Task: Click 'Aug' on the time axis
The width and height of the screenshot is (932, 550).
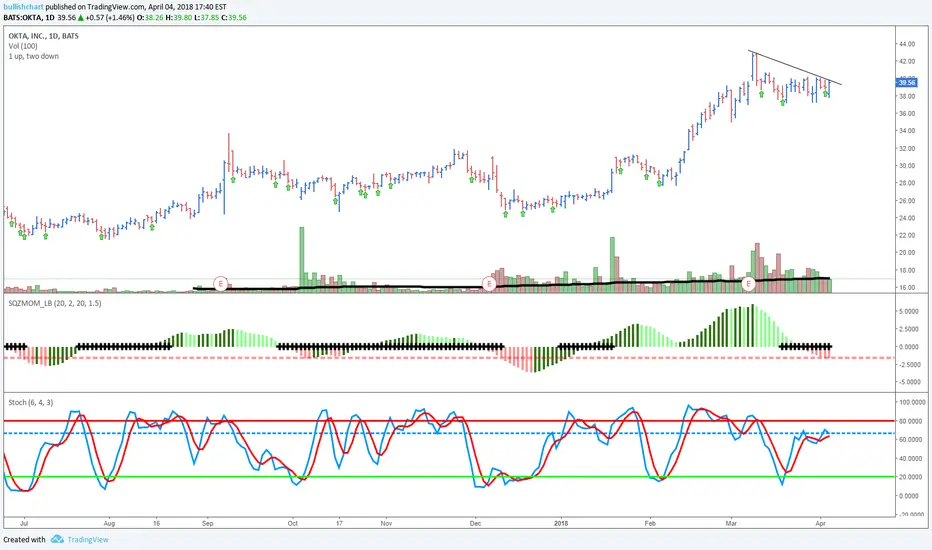Action: point(109,523)
